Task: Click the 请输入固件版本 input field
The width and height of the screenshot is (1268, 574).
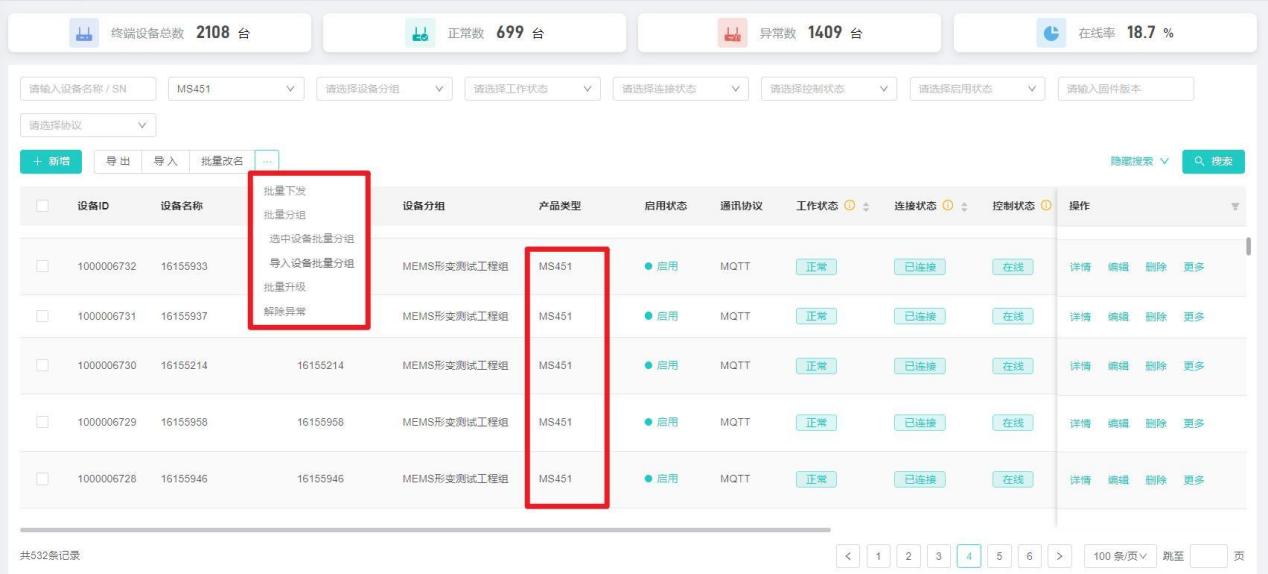Action: pos(1125,89)
